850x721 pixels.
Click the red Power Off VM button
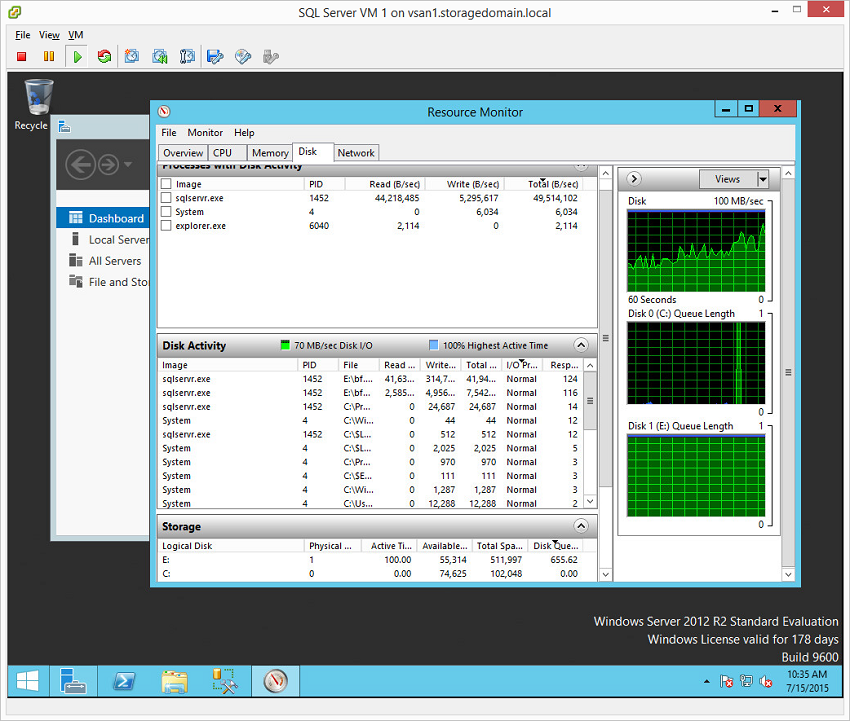(x=22, y=56)
